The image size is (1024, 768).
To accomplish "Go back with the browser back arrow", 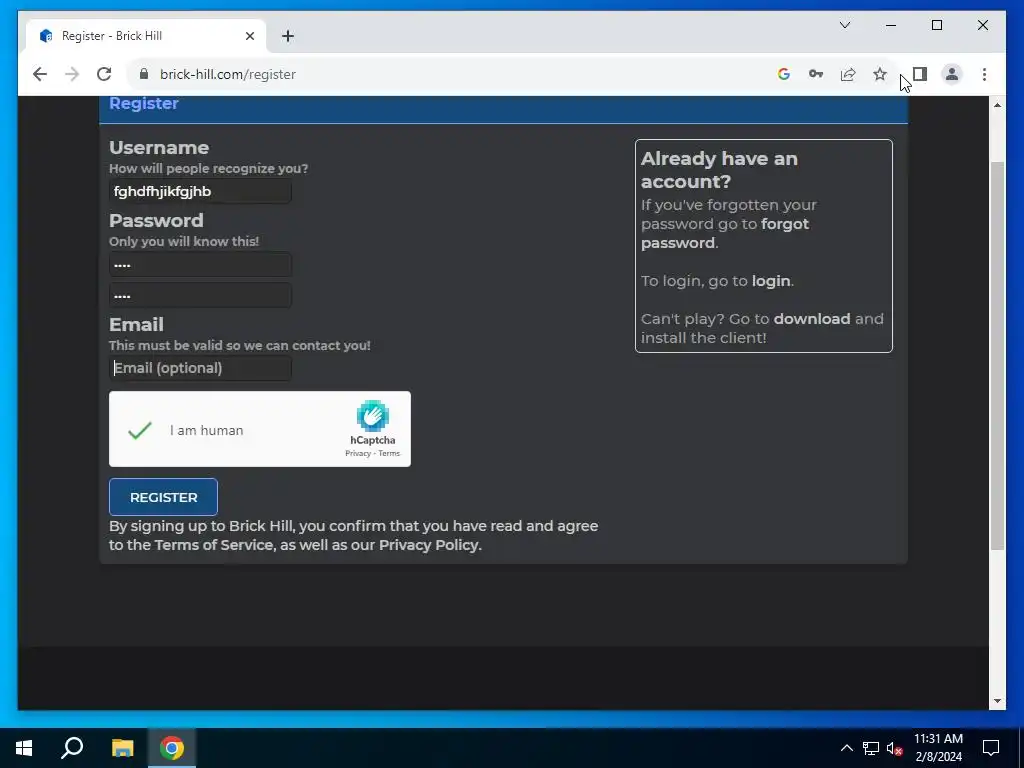I will pyautogui.click(x=40, y=74).
